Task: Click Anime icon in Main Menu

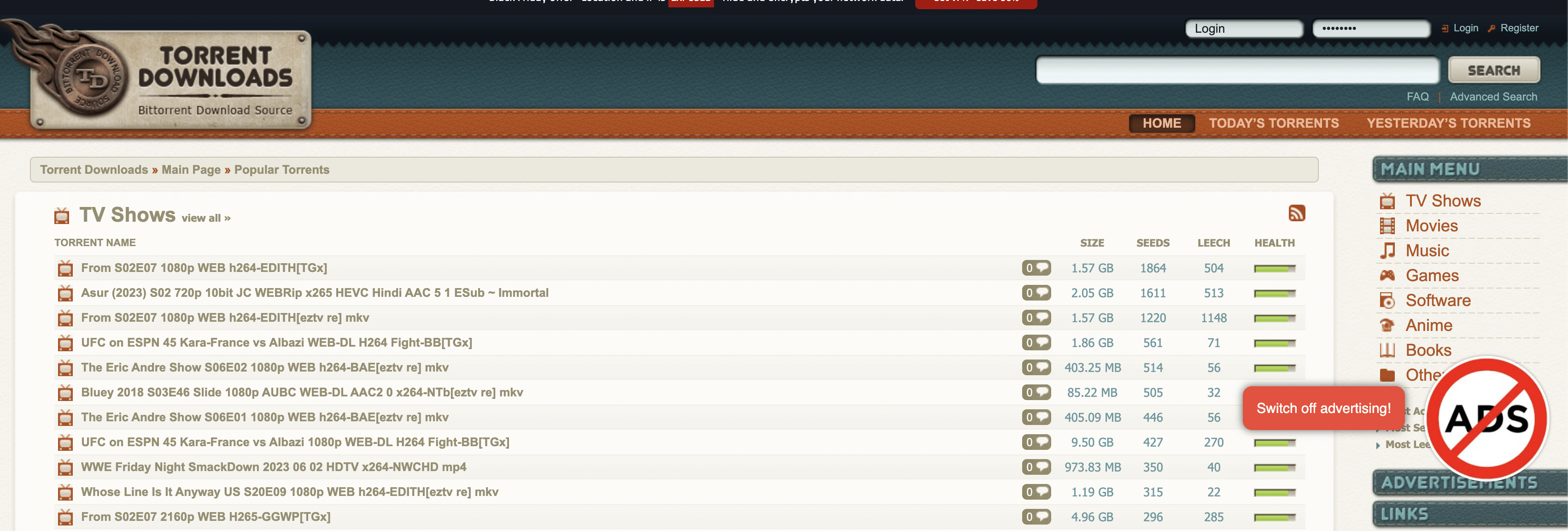Action: (x=1387, y=325)
